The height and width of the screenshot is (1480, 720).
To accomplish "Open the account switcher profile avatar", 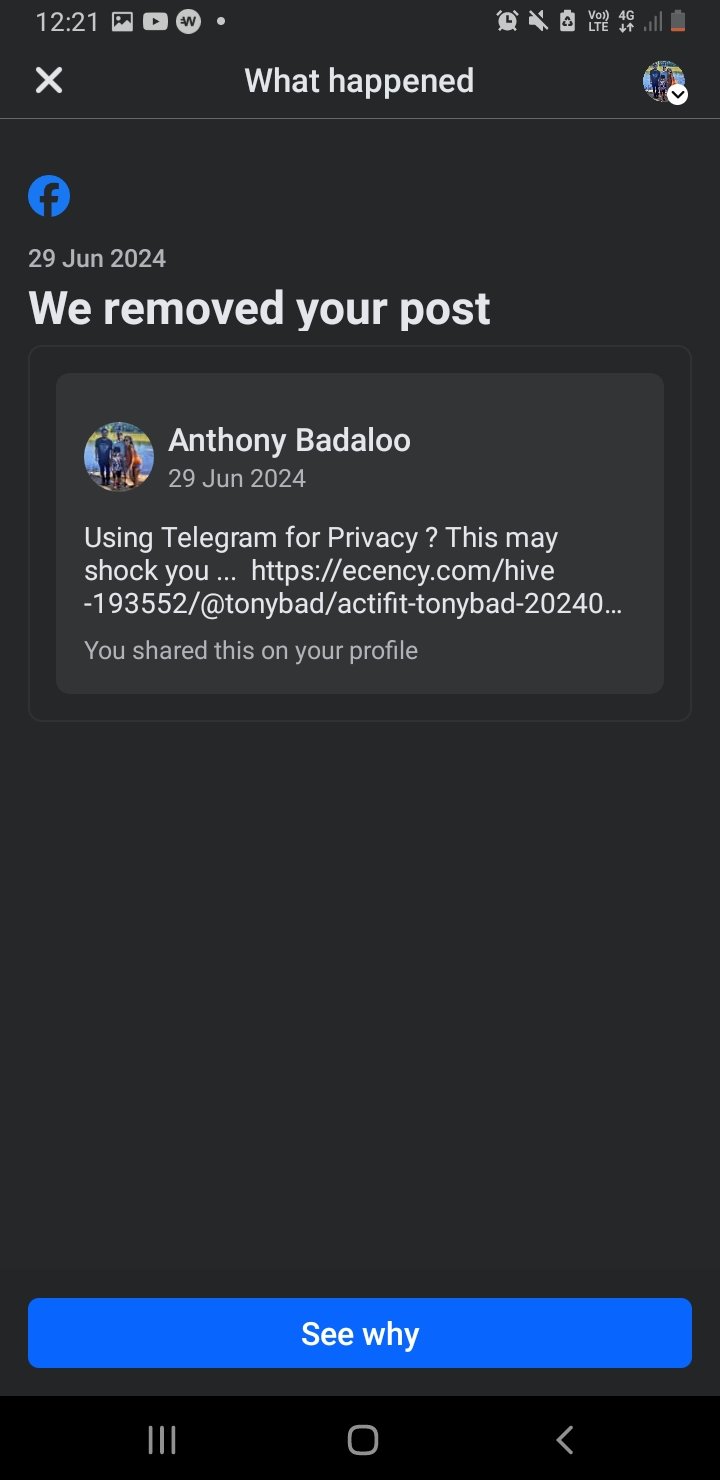I will coord(664,82).
